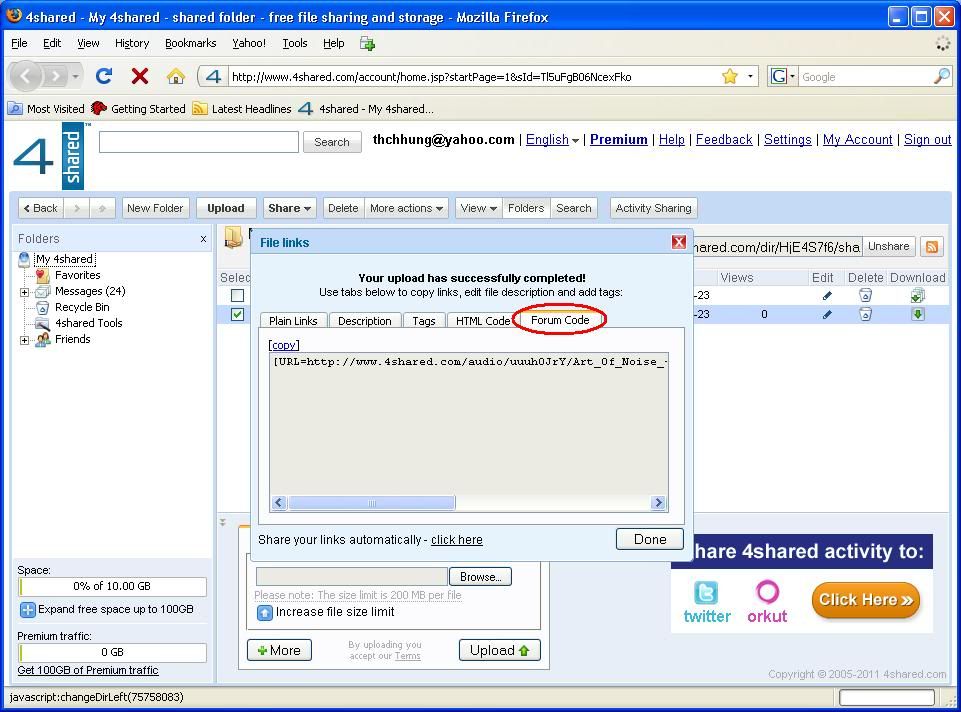Open the English language dropdown
961x712 pixels.
click(x=552, y=140)
